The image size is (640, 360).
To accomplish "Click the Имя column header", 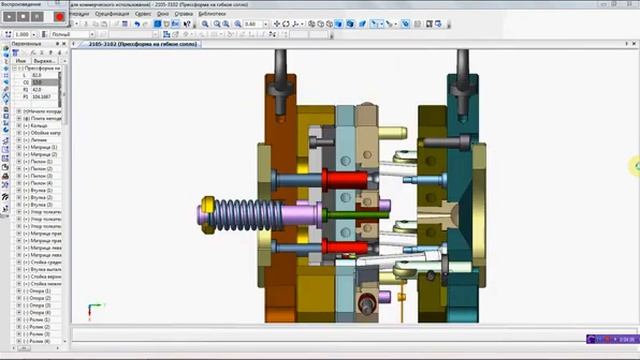I will click(x=21, y=61).
